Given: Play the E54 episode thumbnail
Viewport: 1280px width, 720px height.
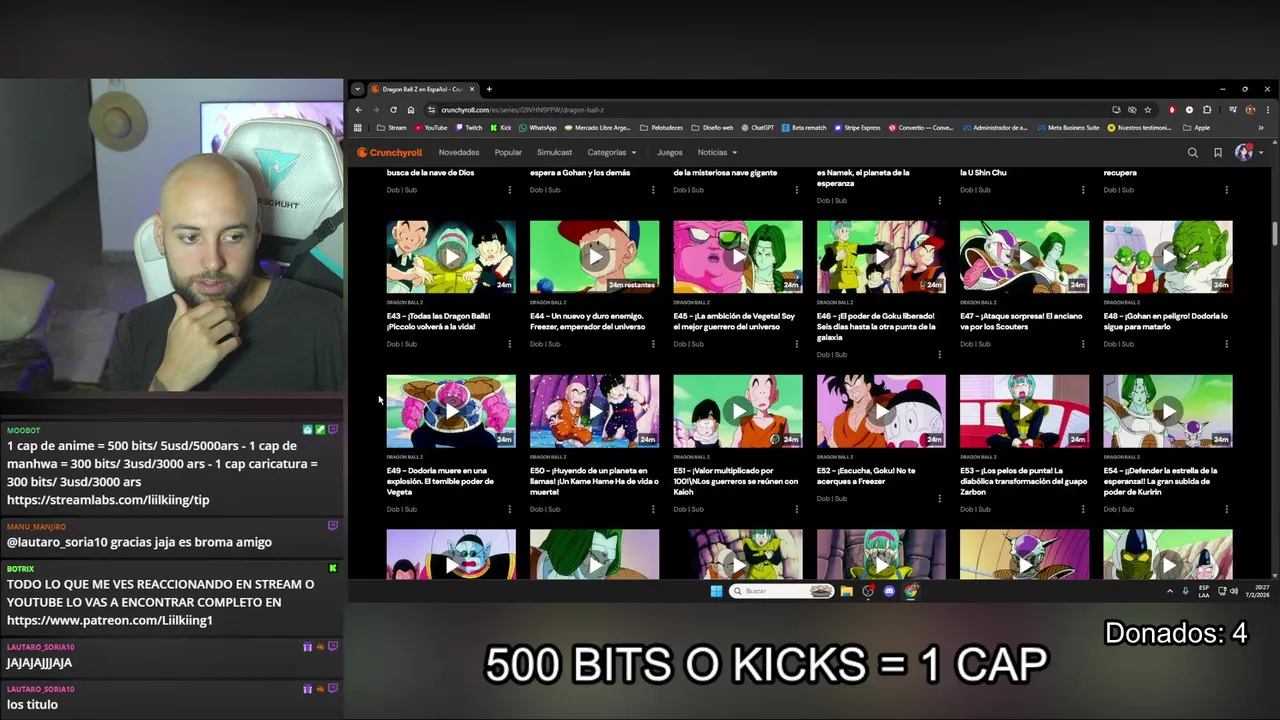Looking at the screenshot, I should pyautogui.click(x=1168, y=411).
